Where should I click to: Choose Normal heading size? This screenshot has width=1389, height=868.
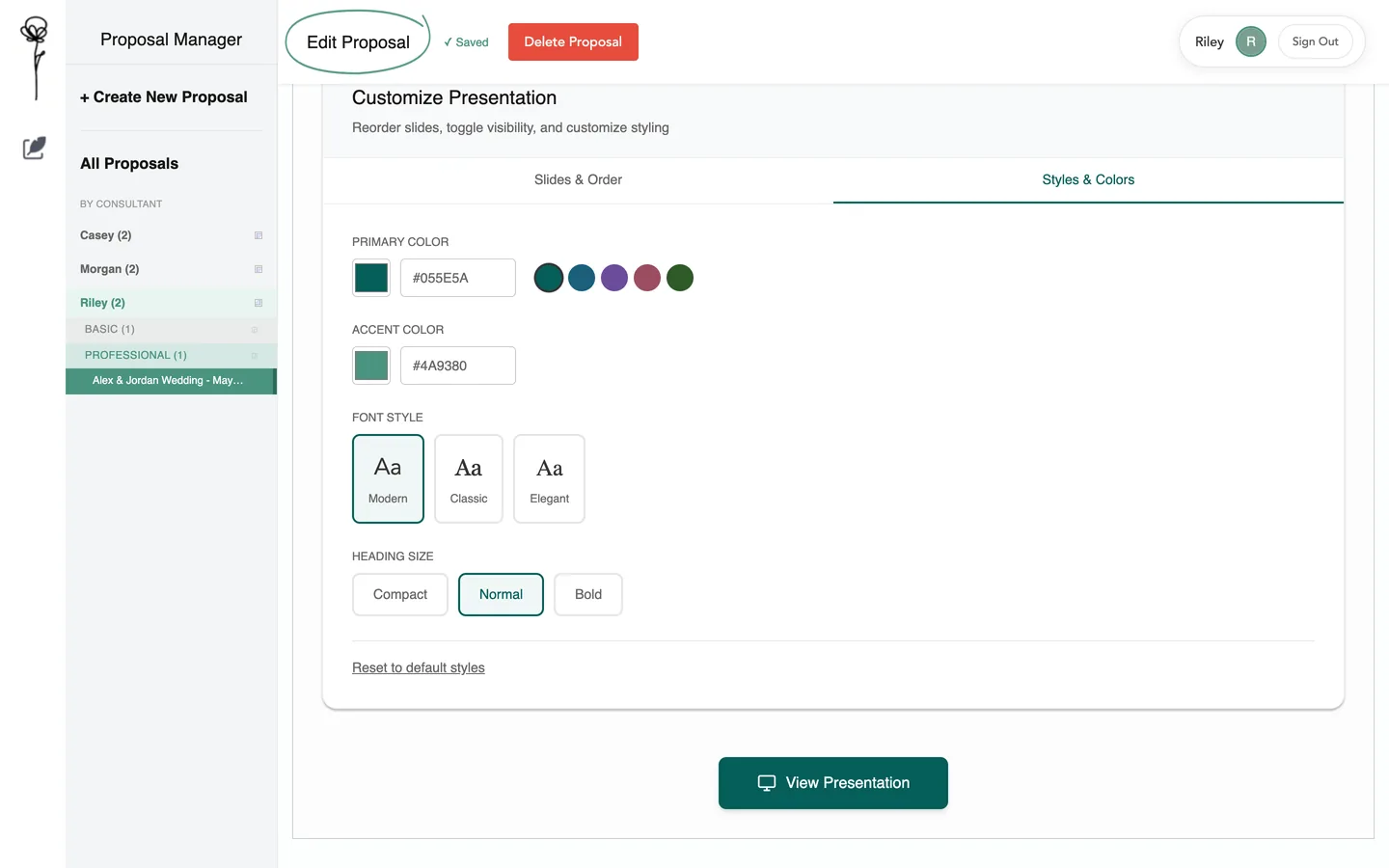pyautogui.click(x=502, y=594)
